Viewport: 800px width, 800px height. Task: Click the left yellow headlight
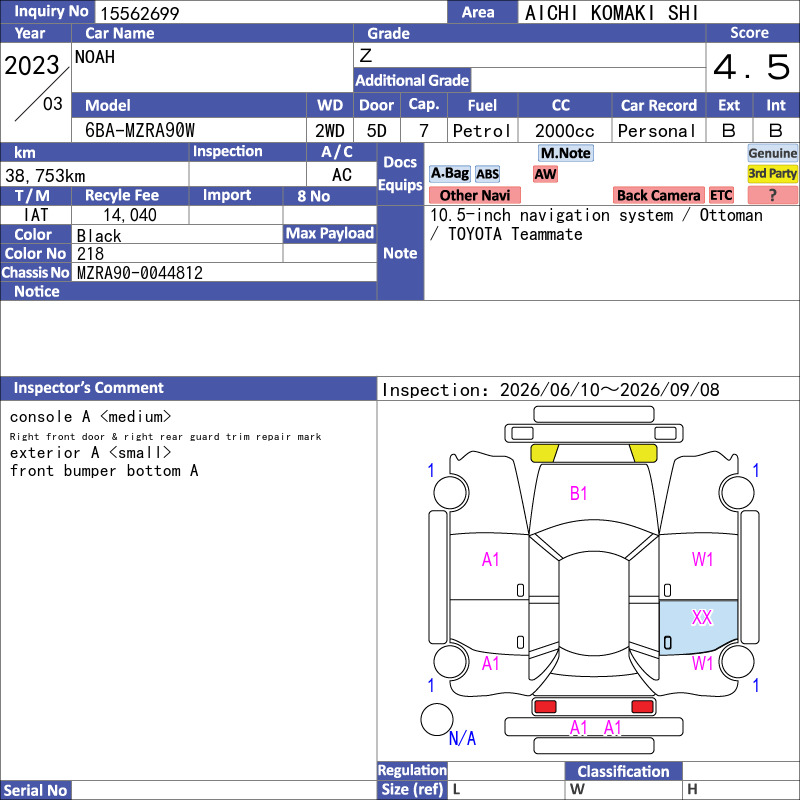(x=544, y=453)
